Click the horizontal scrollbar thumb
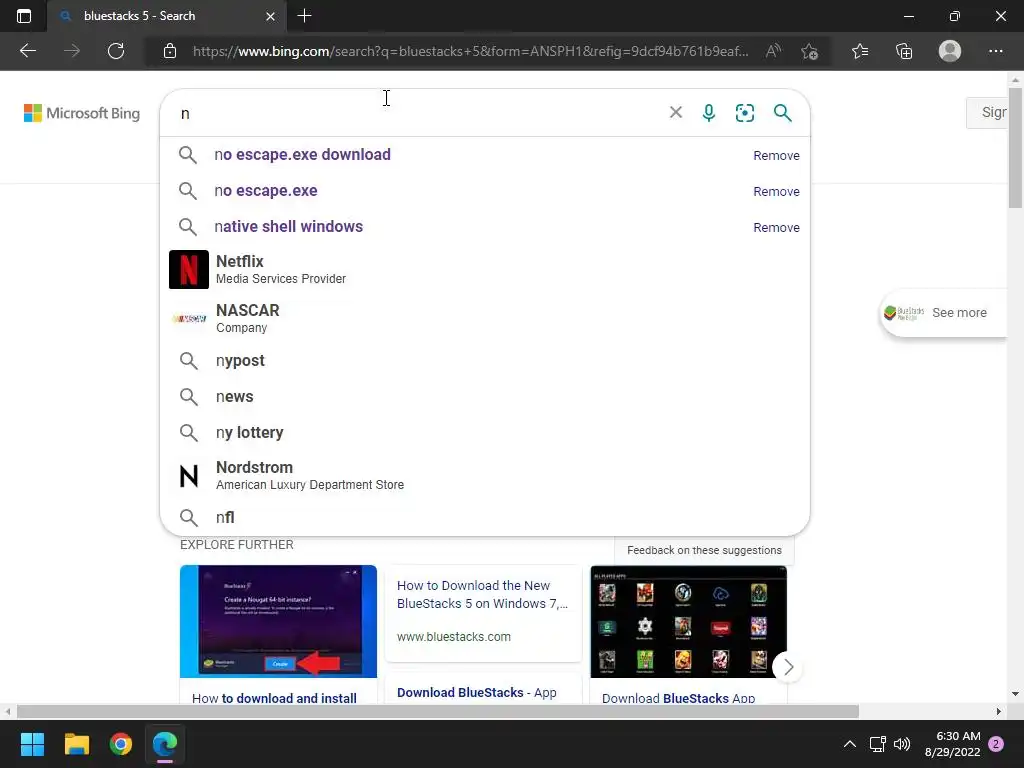Screen dimensions: 1024x768 [x=438, y=711]
